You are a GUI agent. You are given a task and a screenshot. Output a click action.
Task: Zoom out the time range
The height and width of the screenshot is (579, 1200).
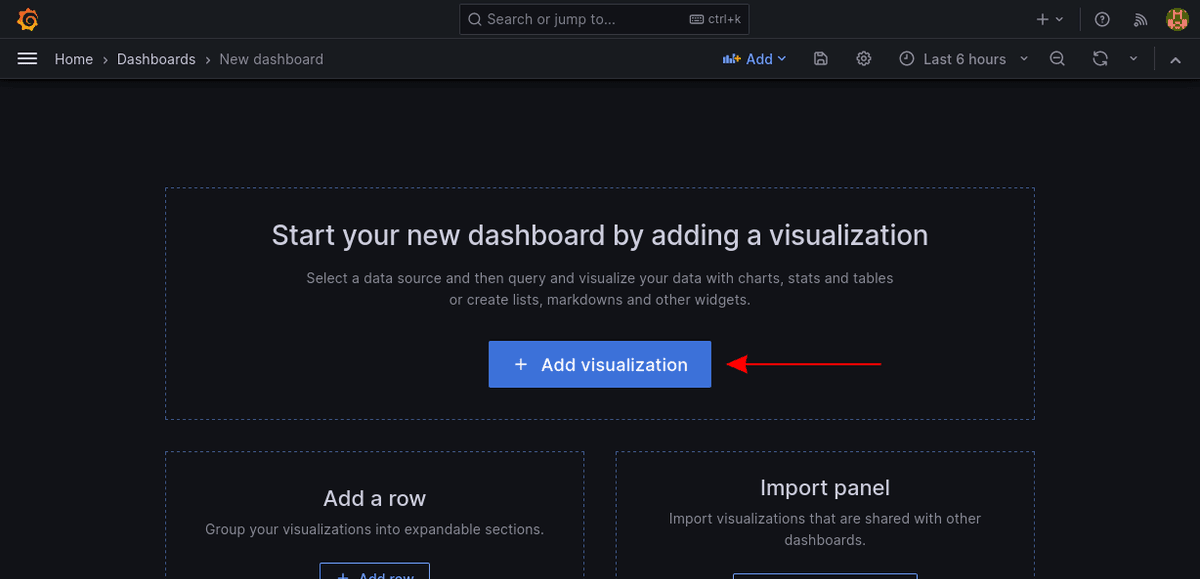coord(1057,59)
